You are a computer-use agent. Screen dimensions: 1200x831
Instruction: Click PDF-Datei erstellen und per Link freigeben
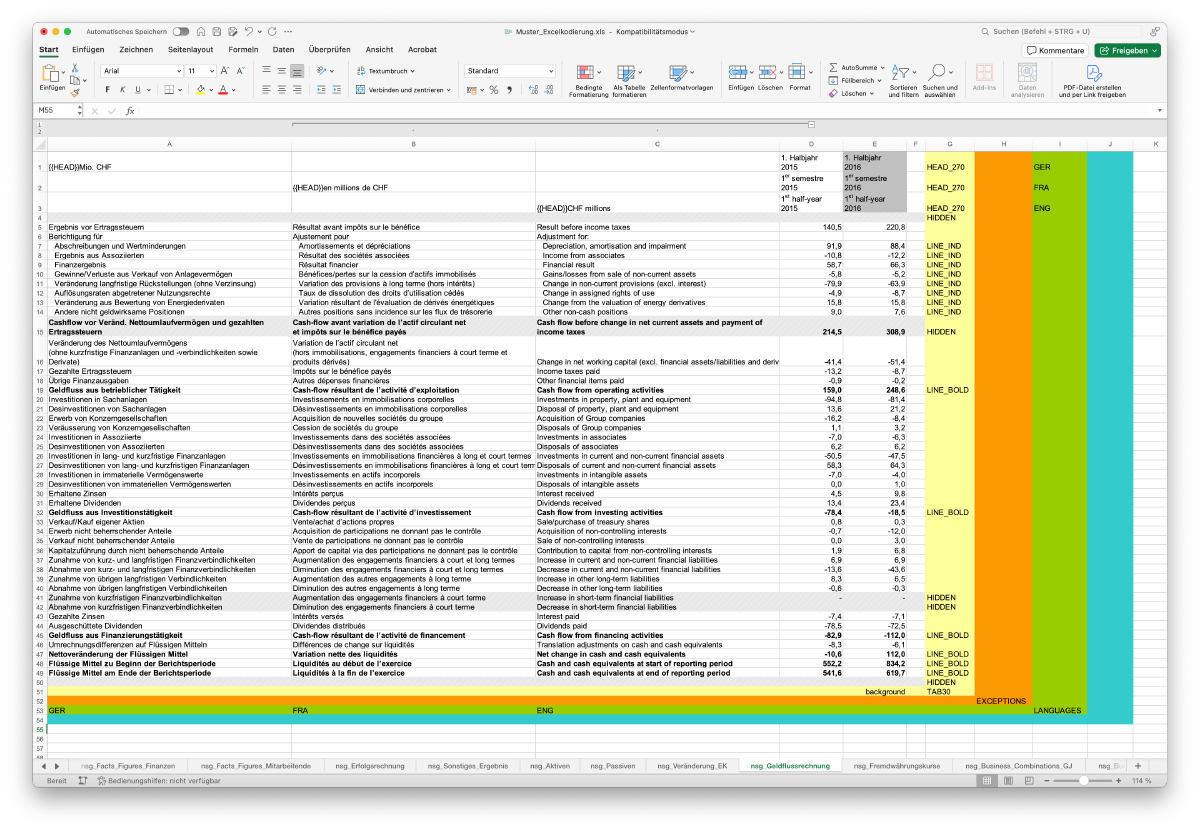point(1093,79)
